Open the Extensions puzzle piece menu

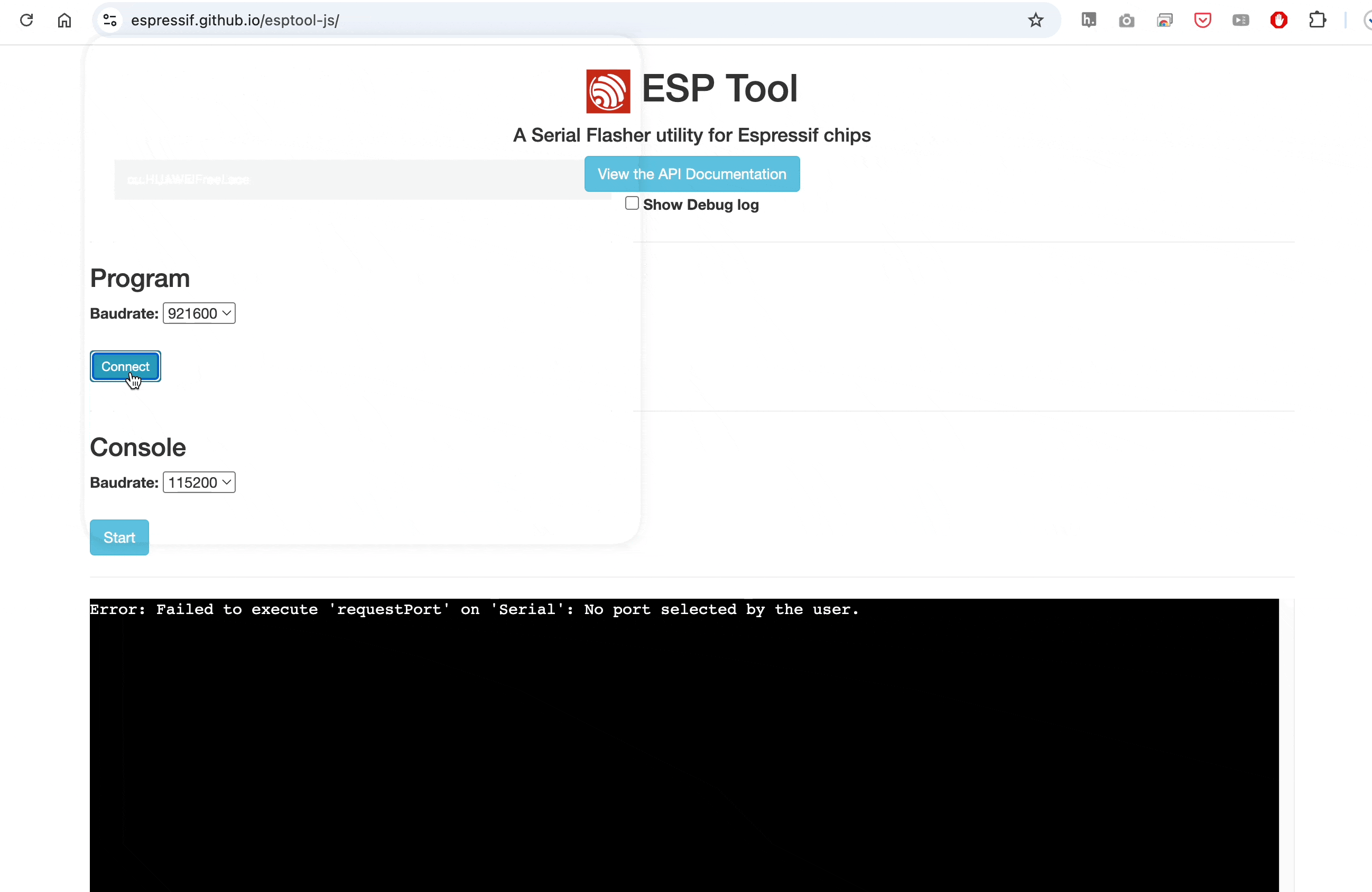(x=1317, y=20)
